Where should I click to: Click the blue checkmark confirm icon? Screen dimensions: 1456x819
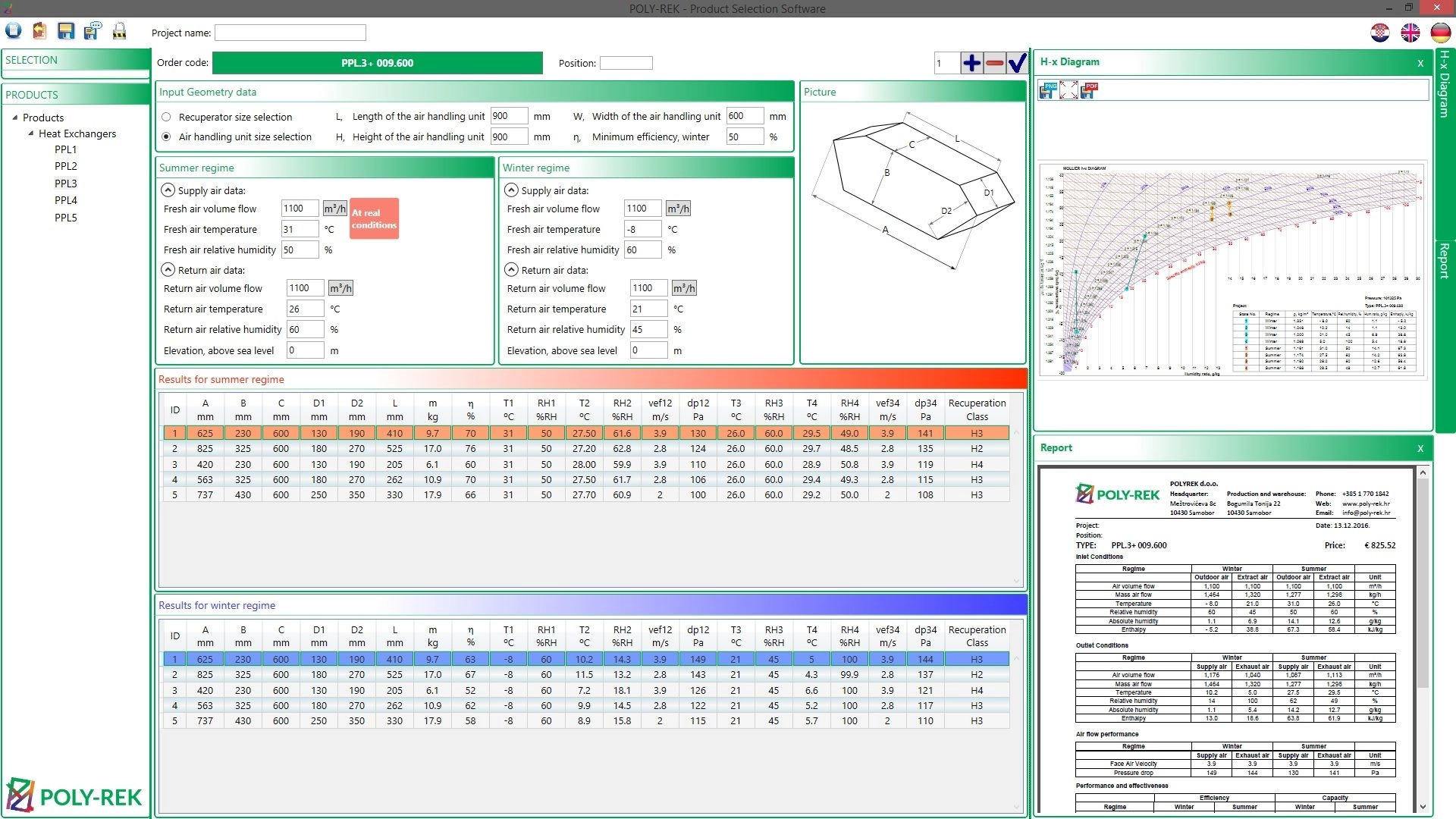point(1017,63)
